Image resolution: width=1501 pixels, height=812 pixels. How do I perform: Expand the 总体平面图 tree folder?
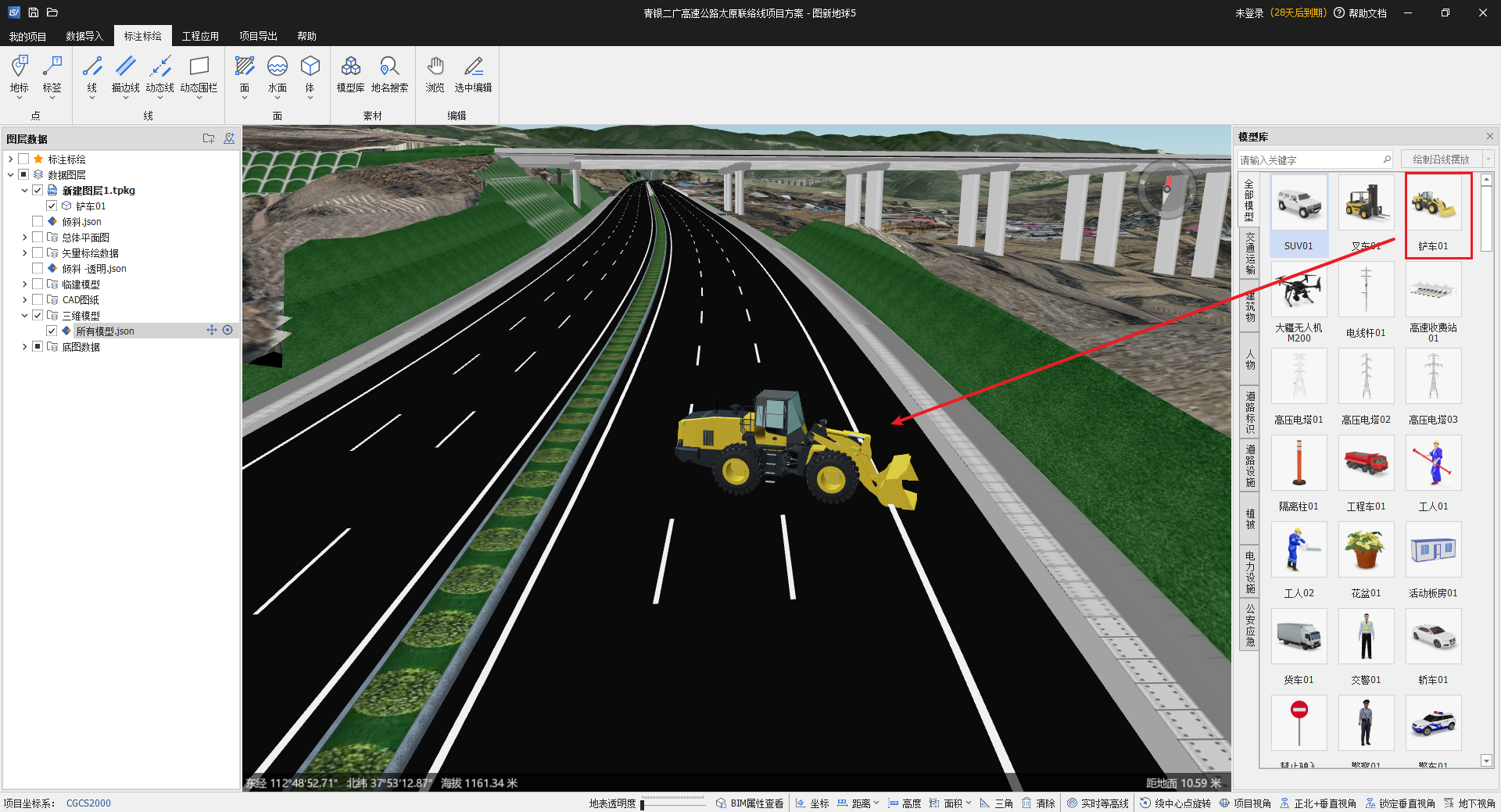click(x=24, y=238)
